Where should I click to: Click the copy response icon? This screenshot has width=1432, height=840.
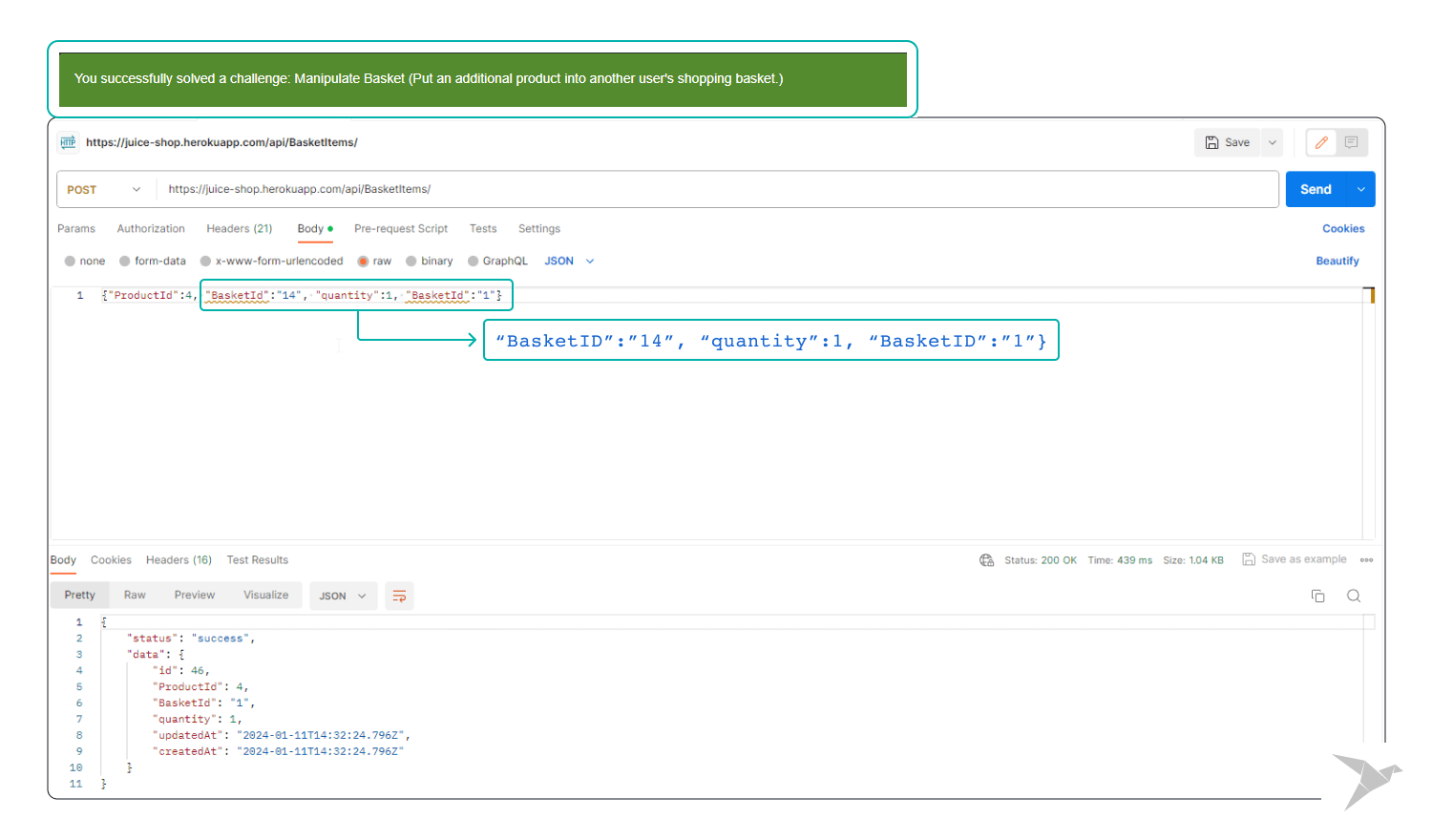click(x=1317, y=596)
